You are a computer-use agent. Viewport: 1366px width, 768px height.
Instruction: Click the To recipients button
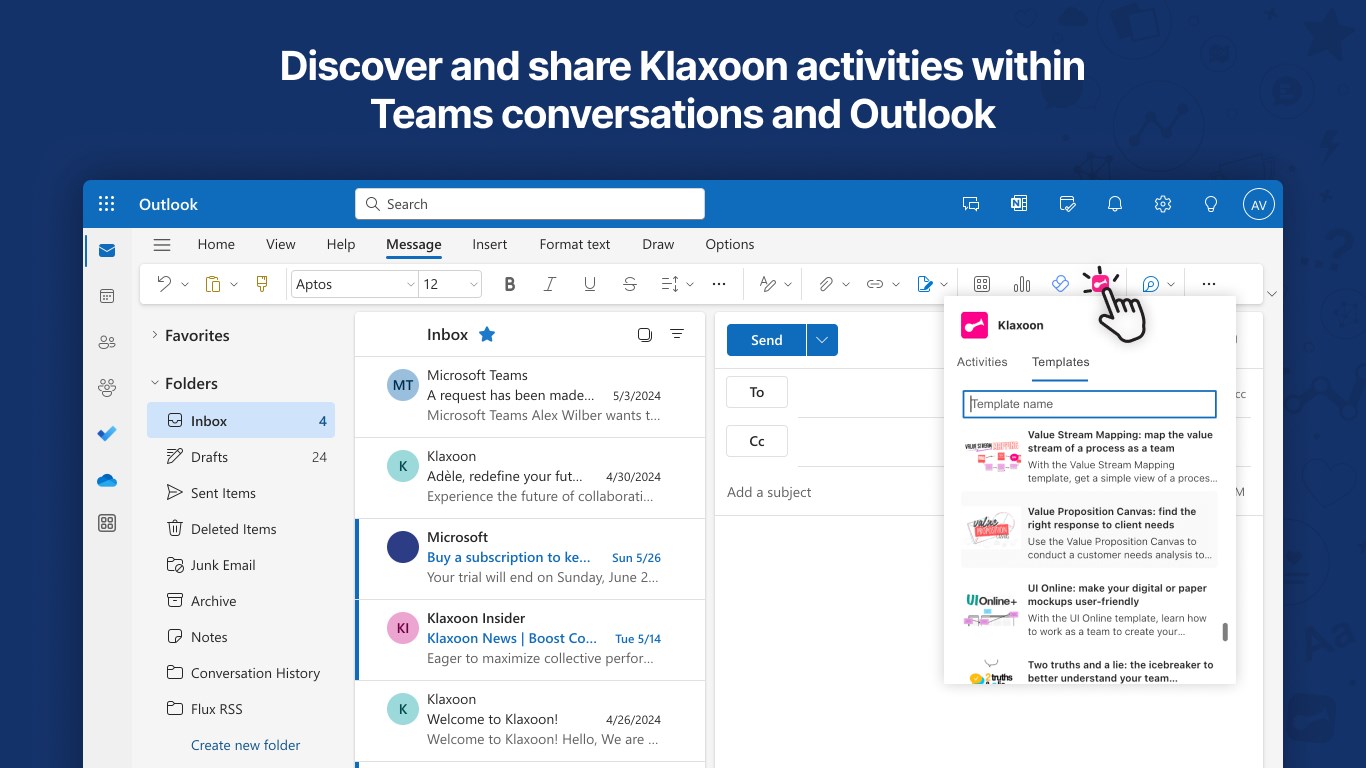757,392
